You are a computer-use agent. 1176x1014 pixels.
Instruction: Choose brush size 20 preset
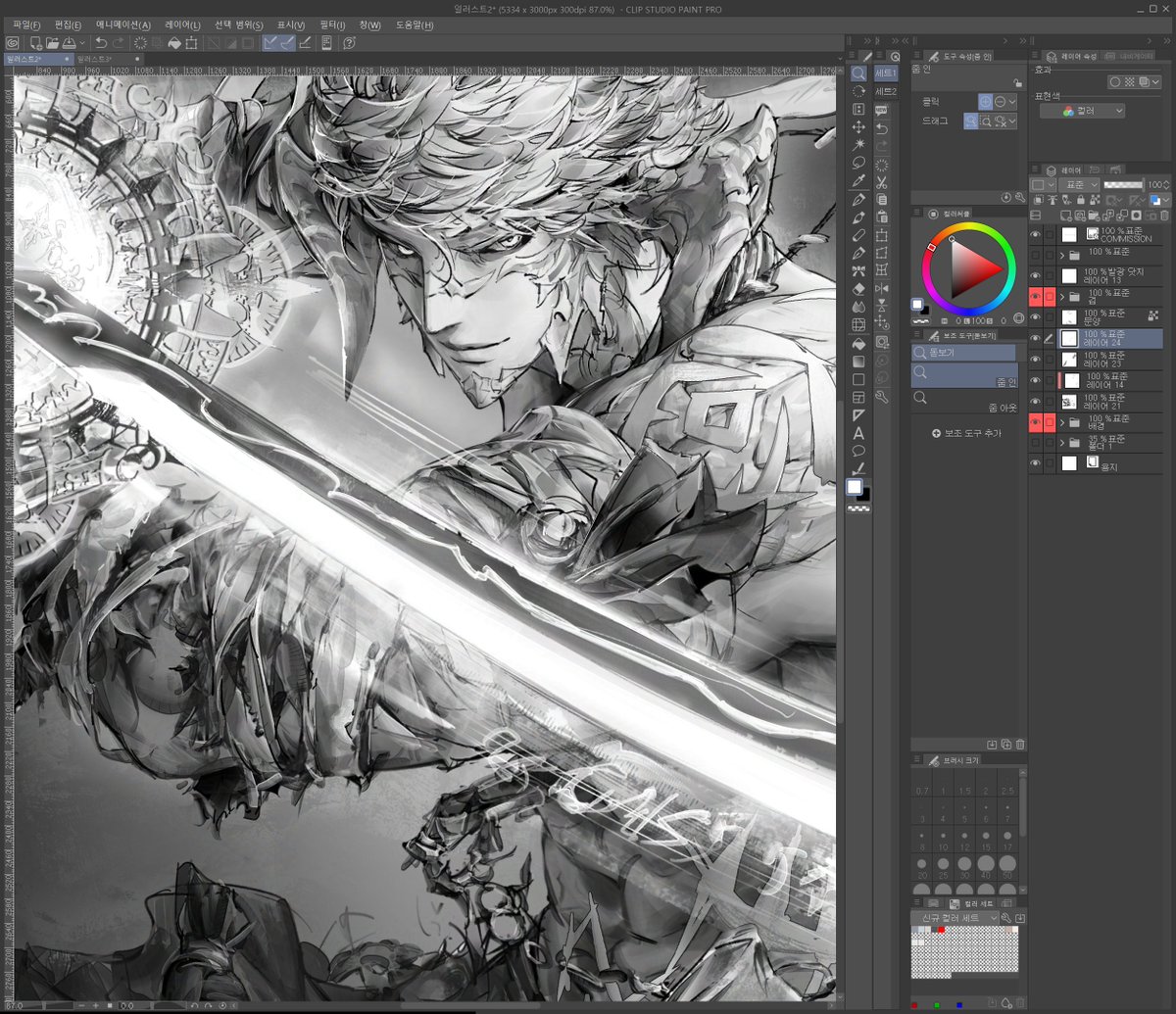pos(922,867)
